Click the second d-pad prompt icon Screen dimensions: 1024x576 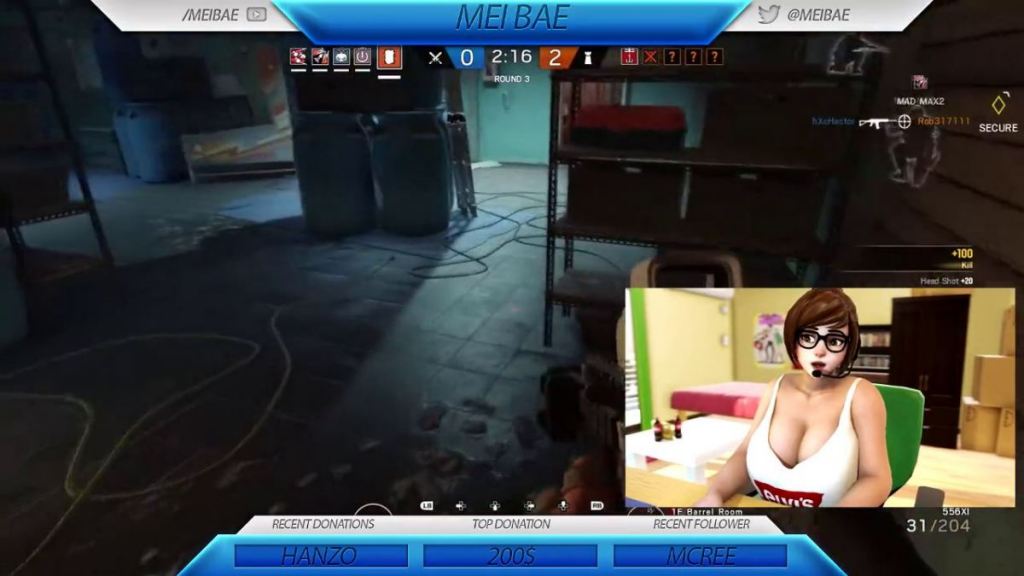tap(495, 505)
